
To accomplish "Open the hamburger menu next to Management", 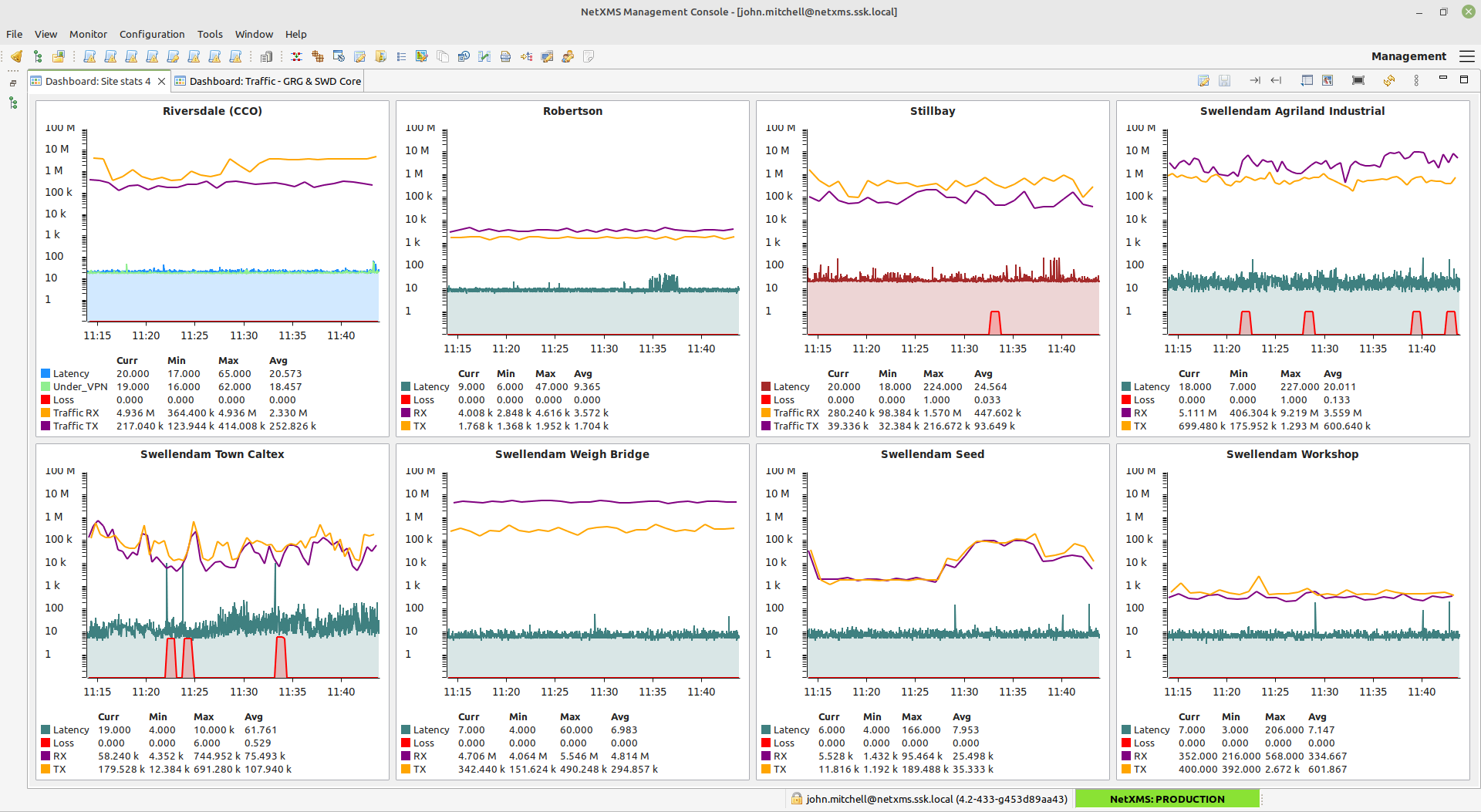I will click(1468, 56).
